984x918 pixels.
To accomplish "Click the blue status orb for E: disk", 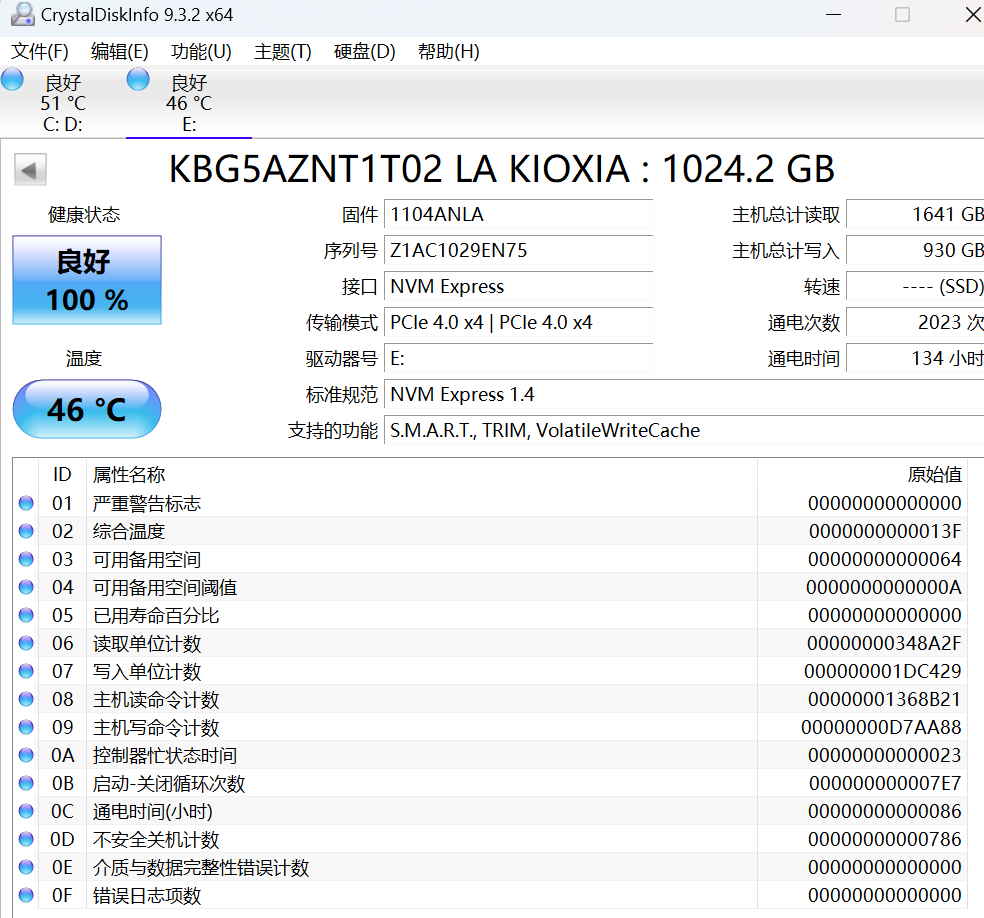I will click(x=138, y=80).
